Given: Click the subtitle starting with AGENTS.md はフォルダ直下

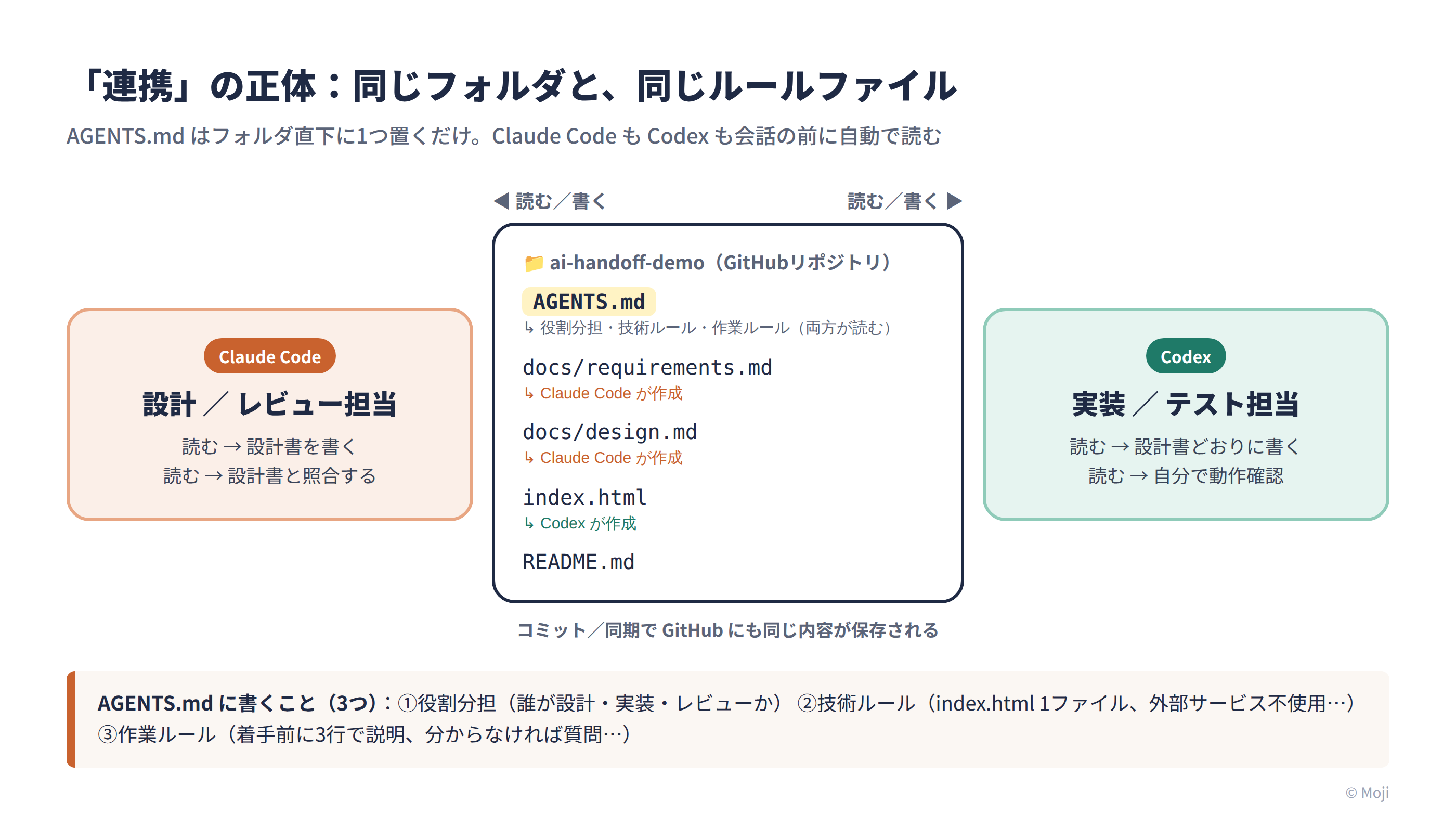Looking at the screenshot, I should (x=504, y=136).
